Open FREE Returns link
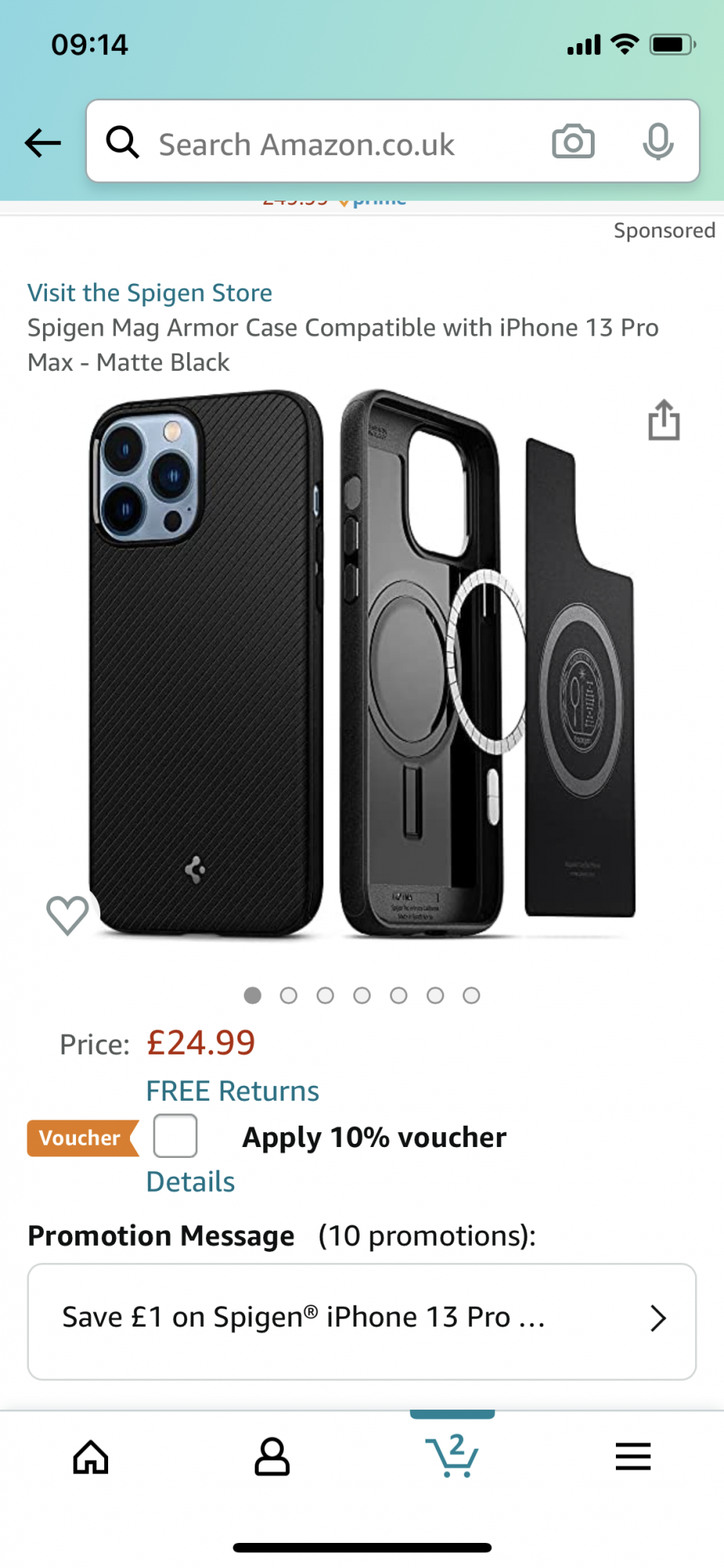This screenshot has width=724, height=1568. pyautogui.click(x=233, y=1091)
